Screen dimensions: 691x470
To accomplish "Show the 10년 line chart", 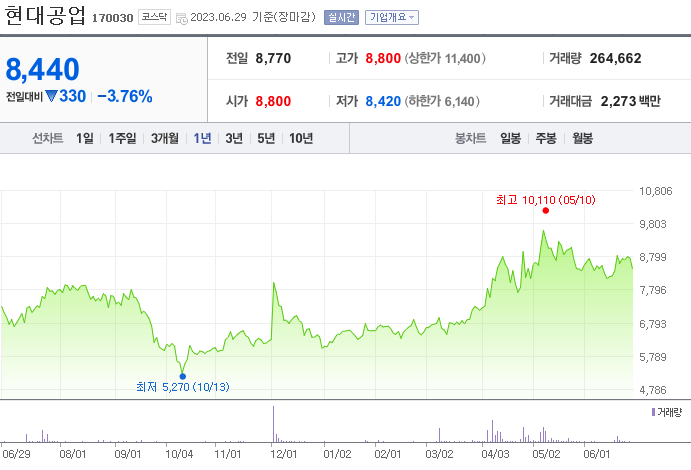I will (x=301, y=138).
